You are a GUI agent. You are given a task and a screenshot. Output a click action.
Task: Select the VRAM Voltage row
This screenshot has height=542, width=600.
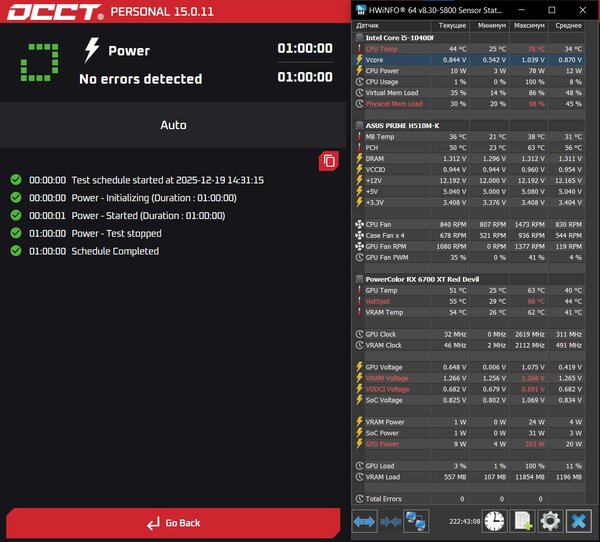pos(469,378)
